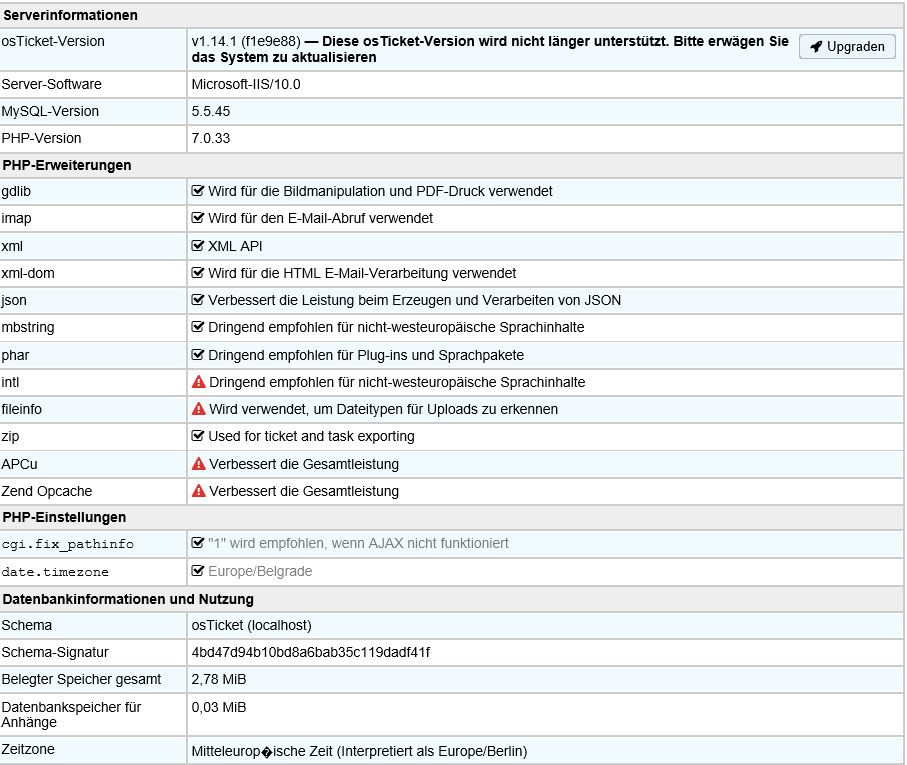Click the gdlib extension name

(16, 191)
